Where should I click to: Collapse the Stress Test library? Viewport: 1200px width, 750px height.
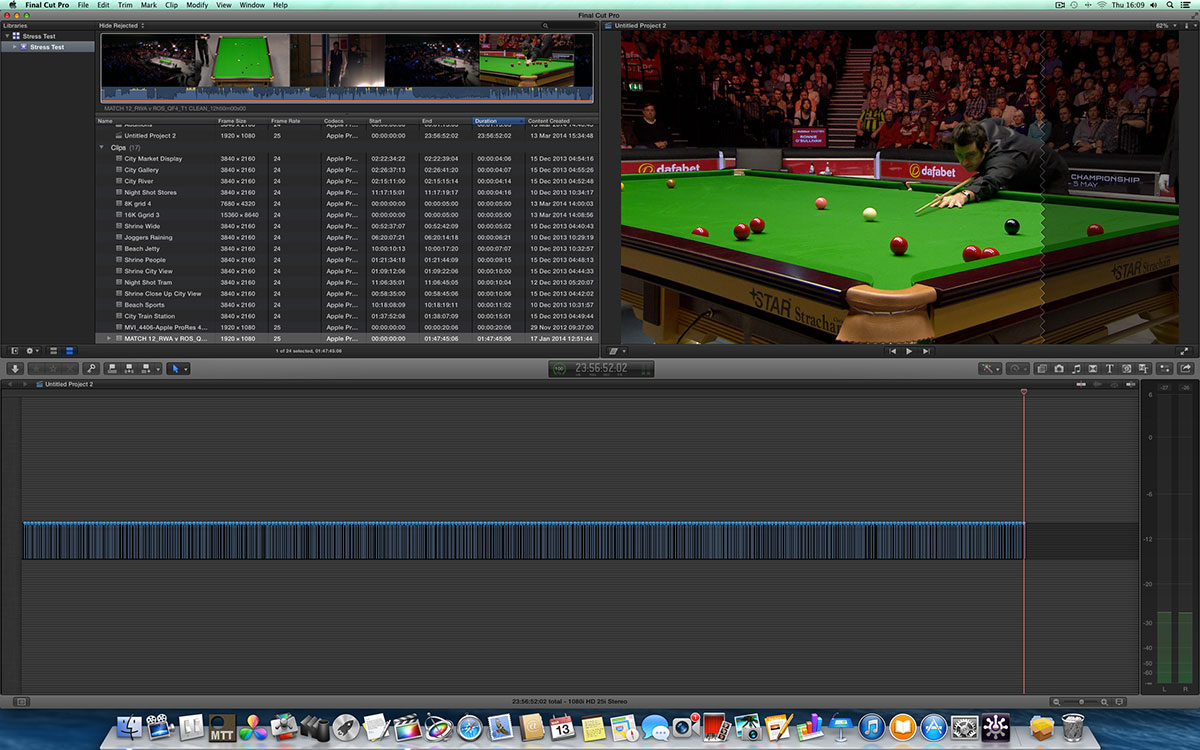(6, 36)
